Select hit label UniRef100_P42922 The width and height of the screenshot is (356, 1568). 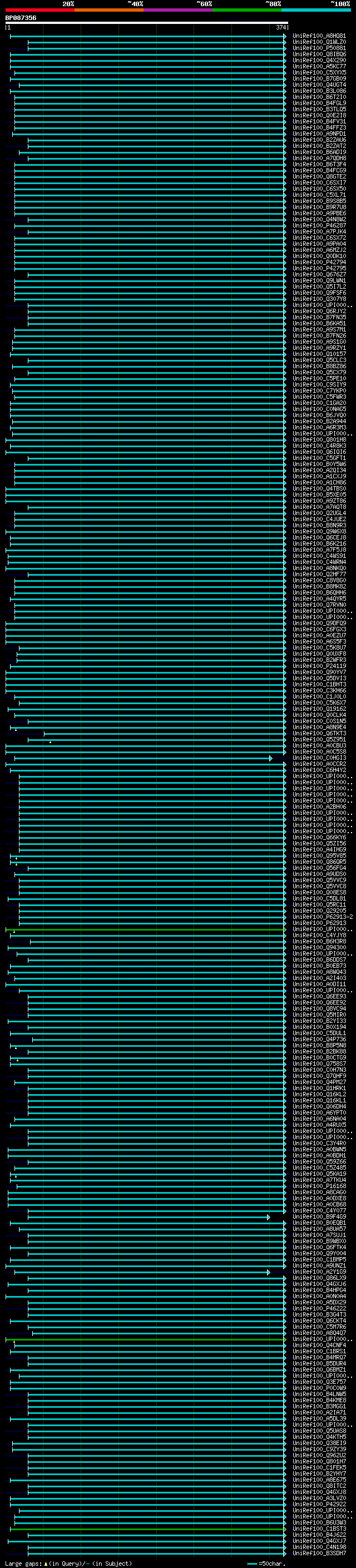pos(319,1503)
